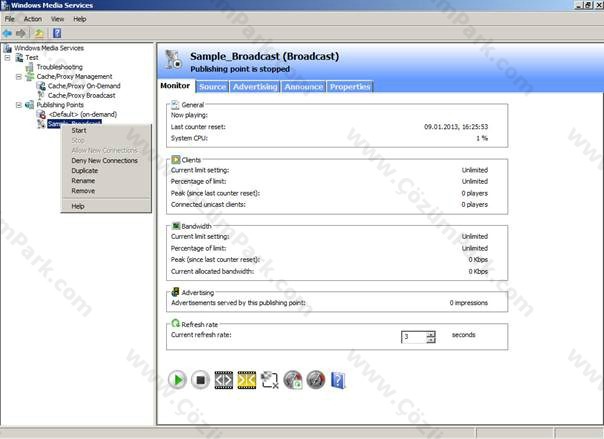
Task: Collapse the Cache/Proxy Management tree node
Action: [18, 77]
